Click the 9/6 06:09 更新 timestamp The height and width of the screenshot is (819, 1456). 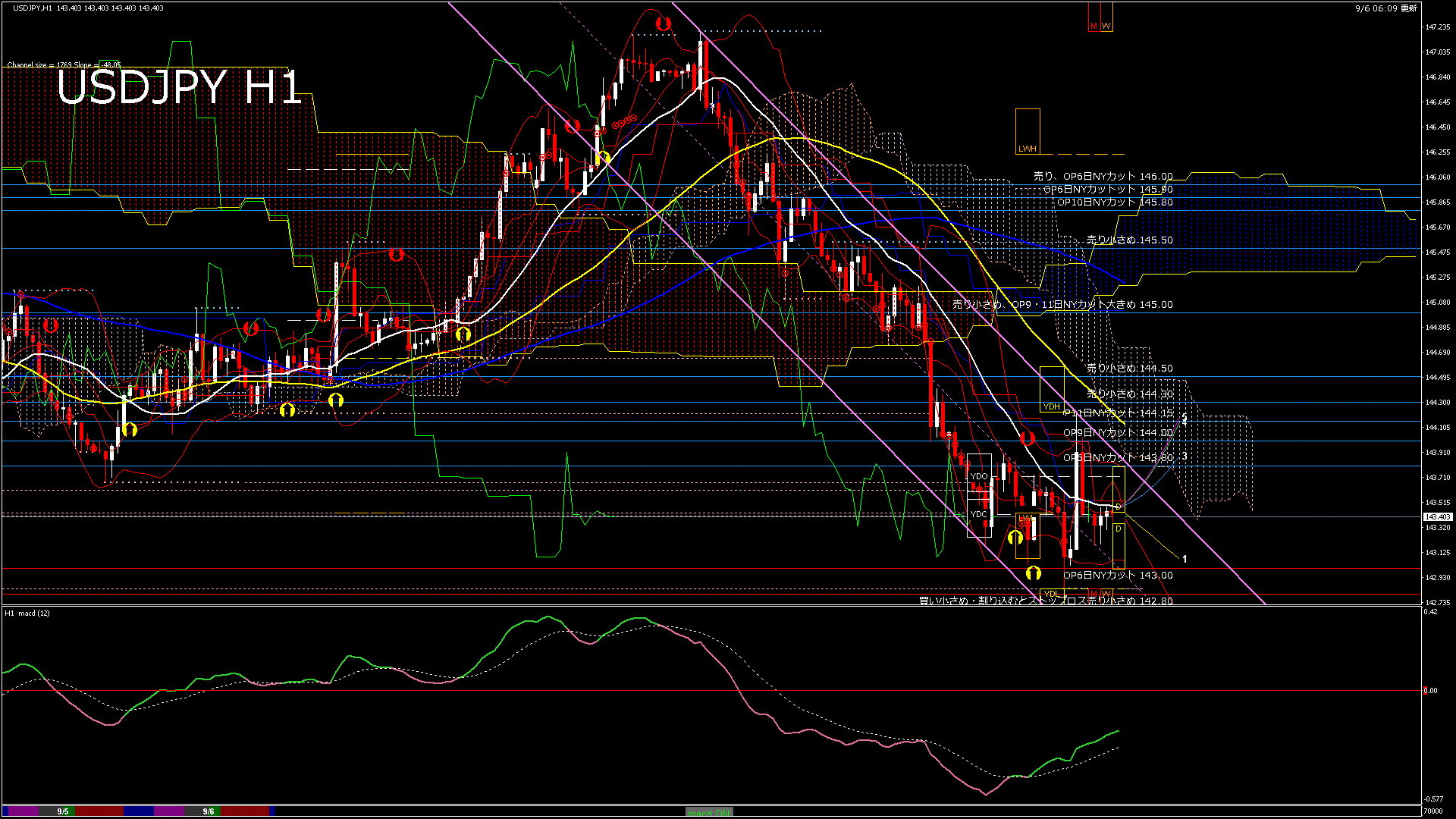tap(1385, 8)
